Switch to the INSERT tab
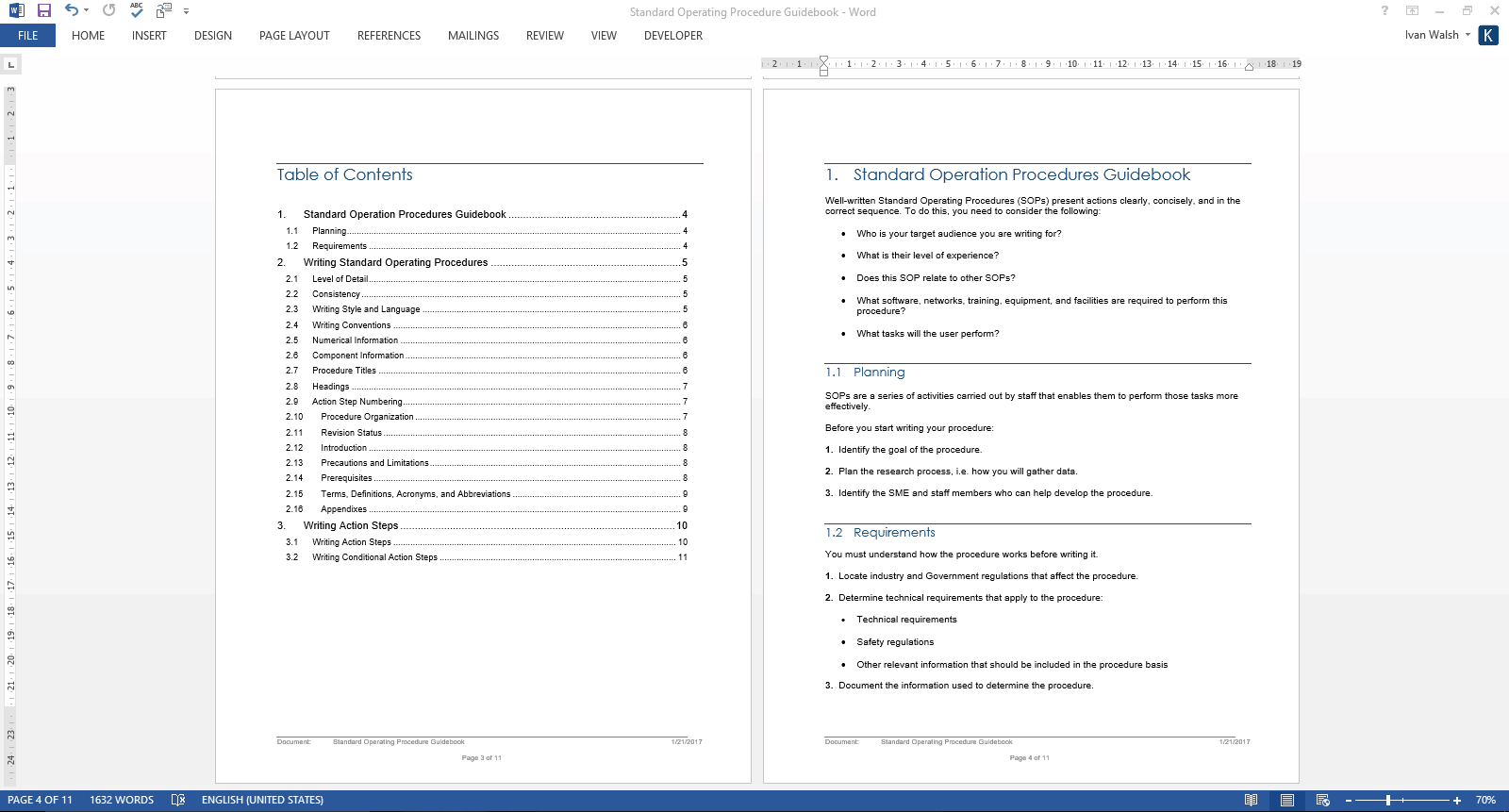The image size is (1509, 812). tap(149, 36)
